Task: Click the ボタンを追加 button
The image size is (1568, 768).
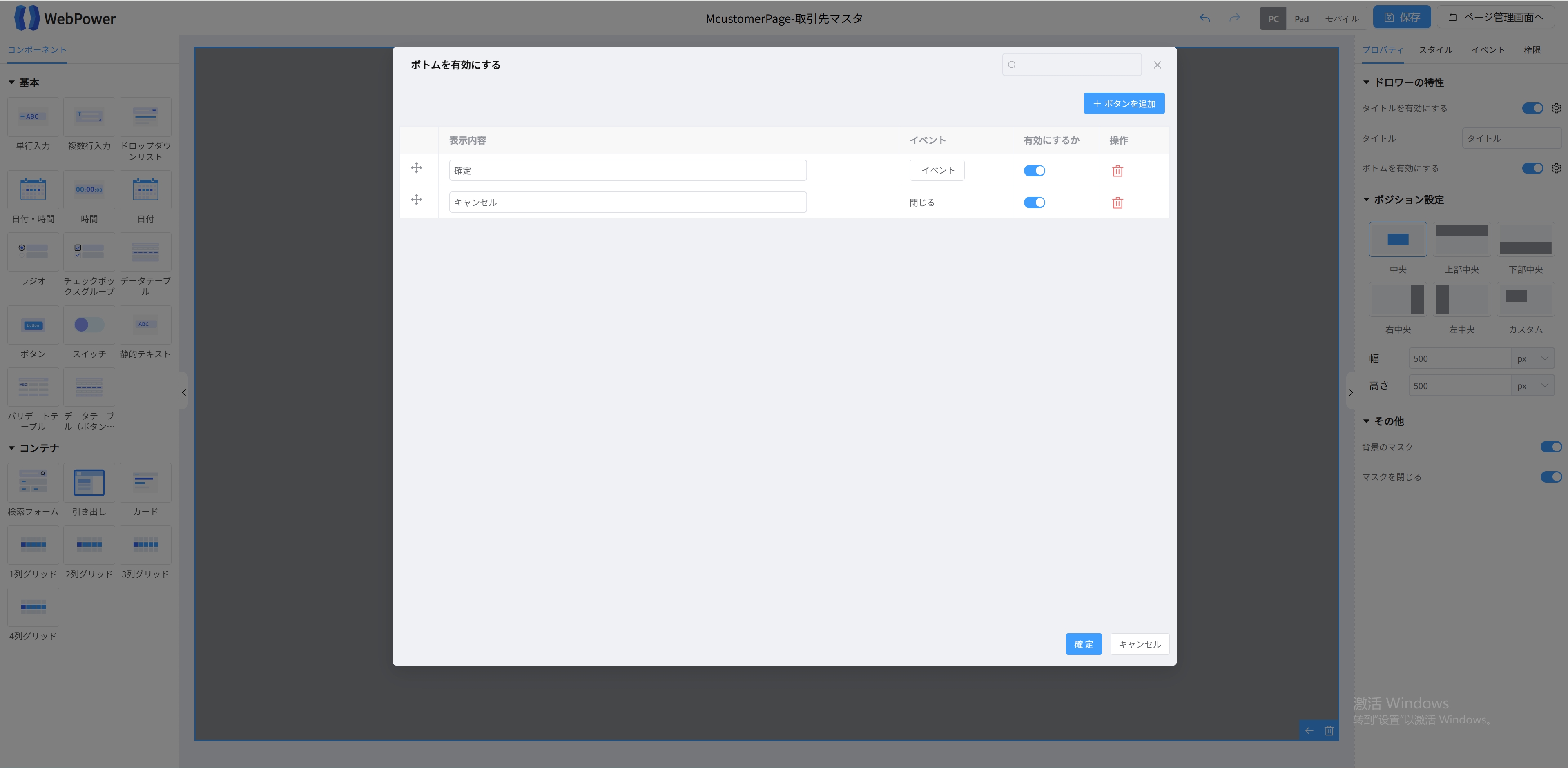Action: [1124, 103]
